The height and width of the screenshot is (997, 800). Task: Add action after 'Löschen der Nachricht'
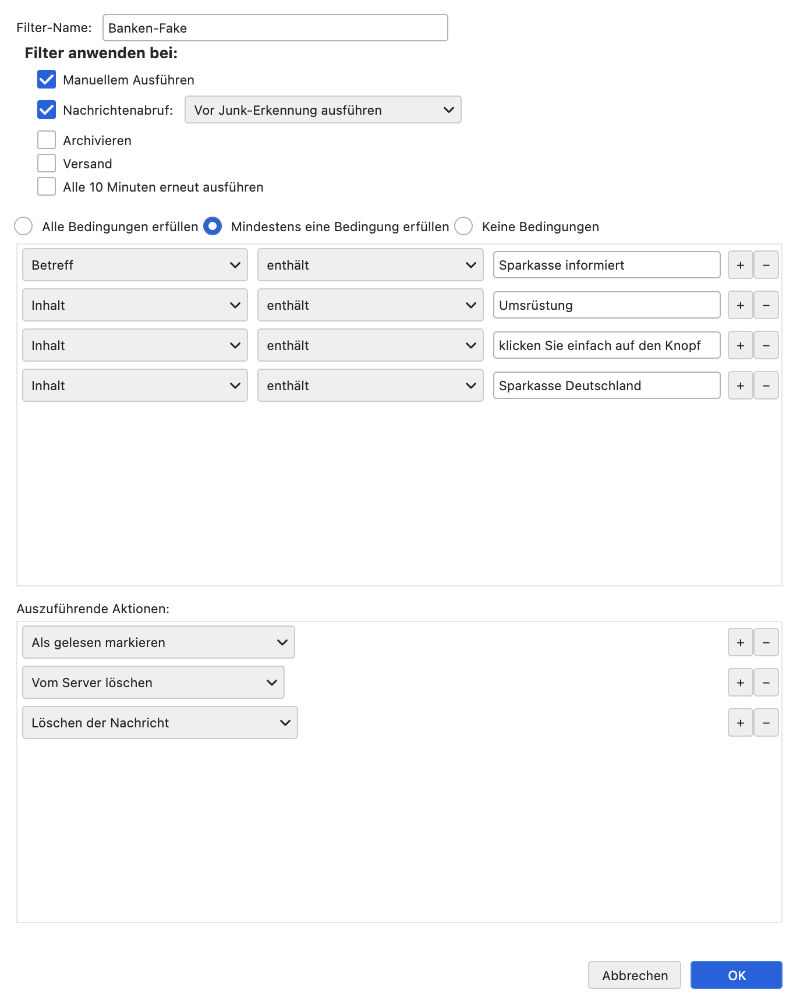[740, 722]
